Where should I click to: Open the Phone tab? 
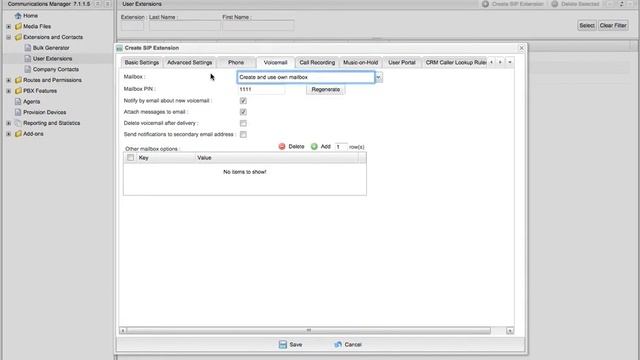(236, 62)
